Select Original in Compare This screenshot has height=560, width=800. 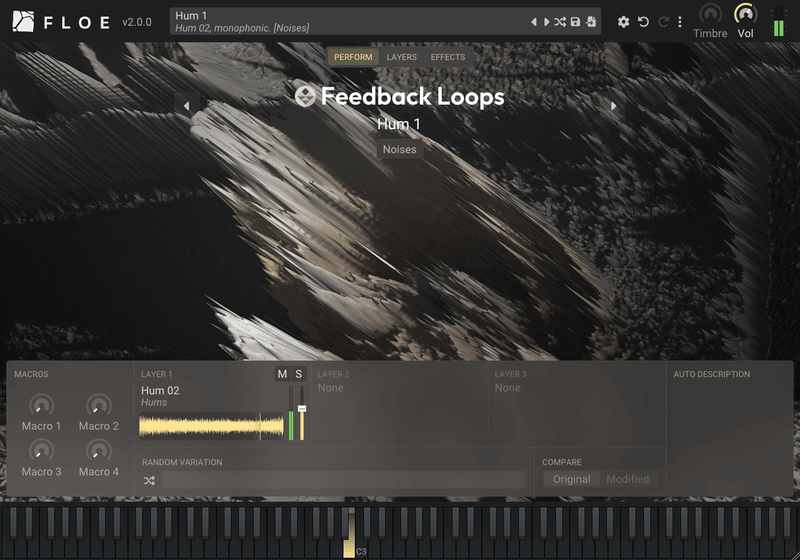(571, 479)
